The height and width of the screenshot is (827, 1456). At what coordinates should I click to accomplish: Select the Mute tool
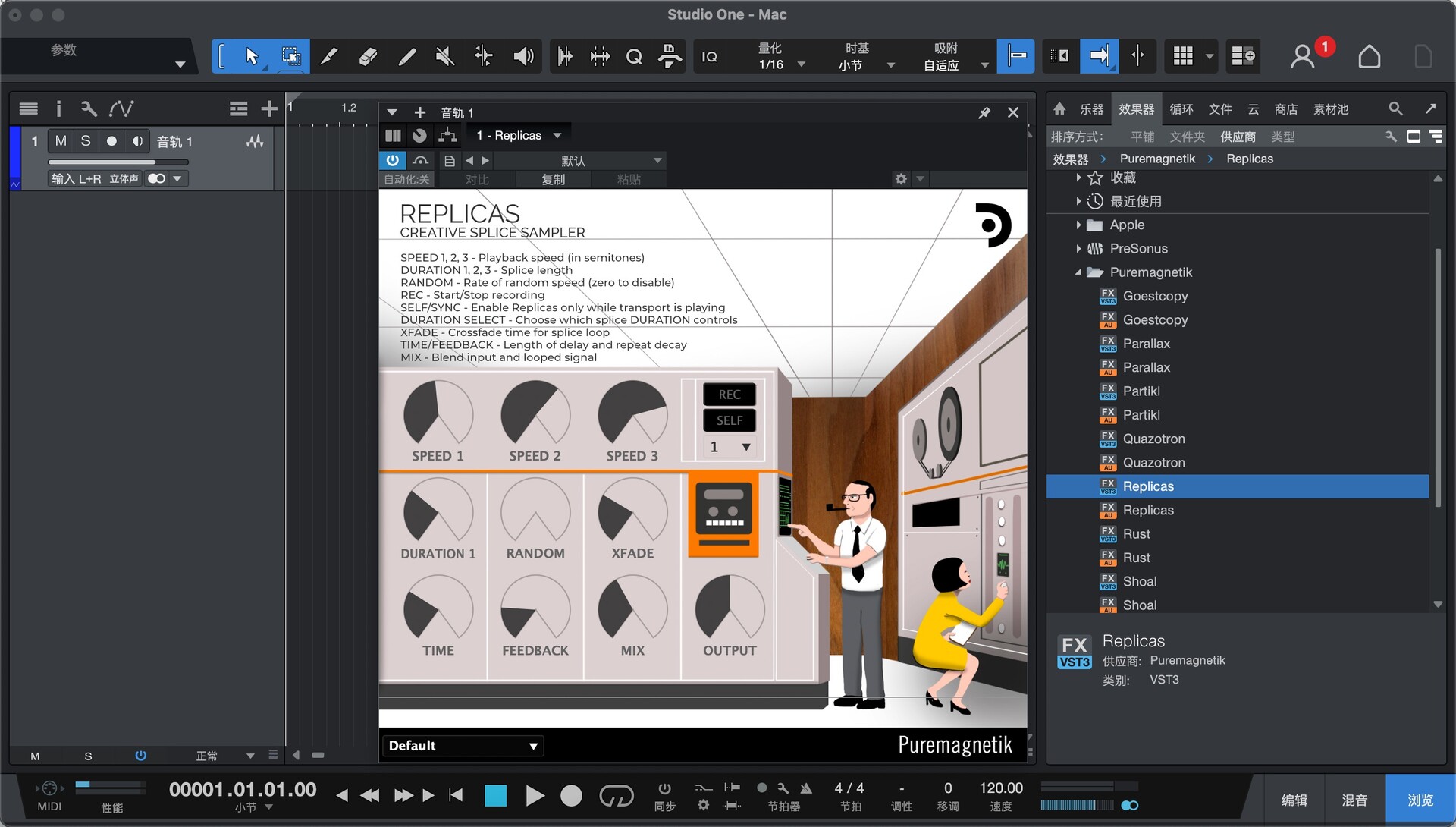(x=445, y=56)
